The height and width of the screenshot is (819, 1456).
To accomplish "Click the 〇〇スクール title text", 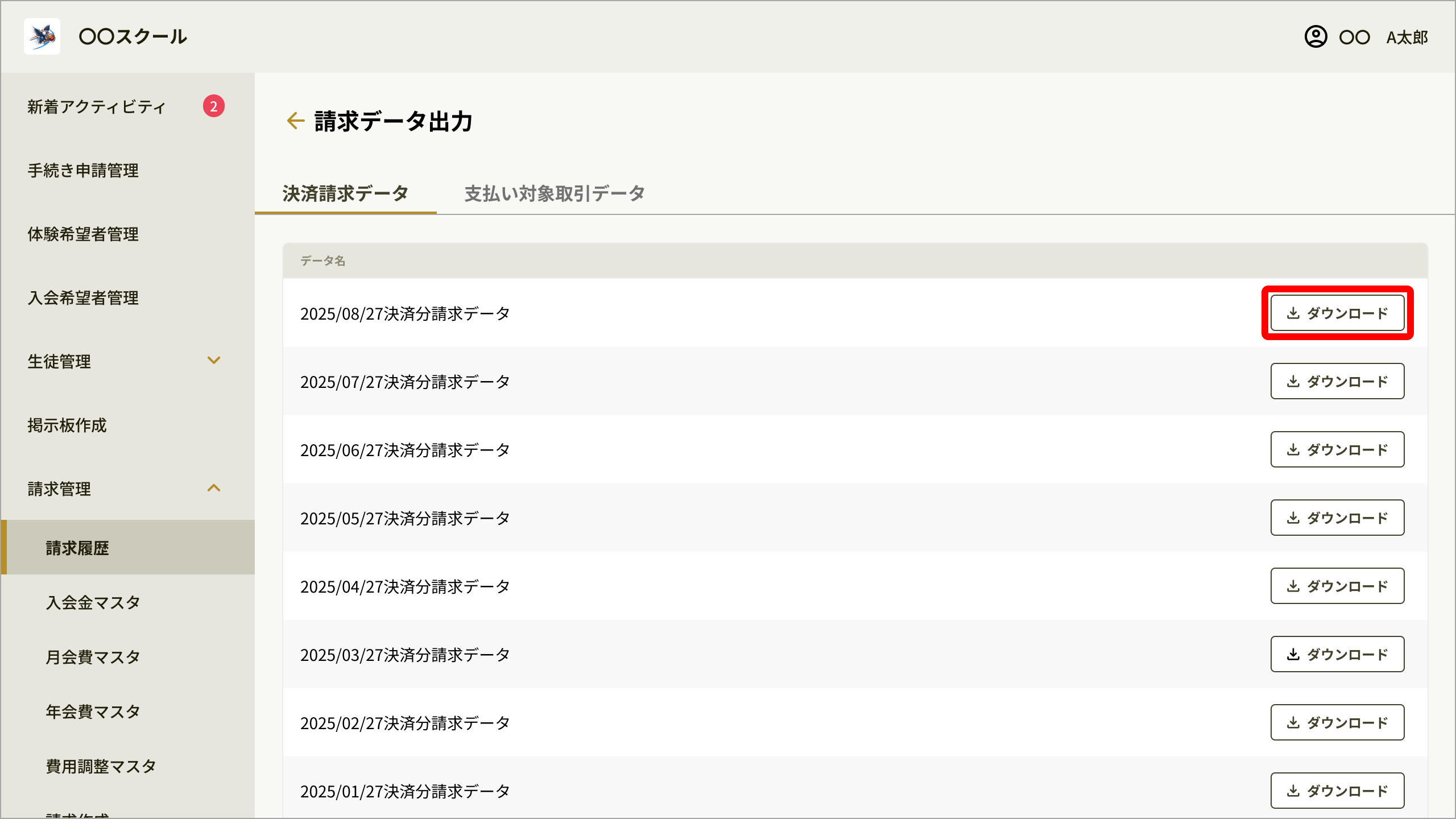I will (133, 36).
